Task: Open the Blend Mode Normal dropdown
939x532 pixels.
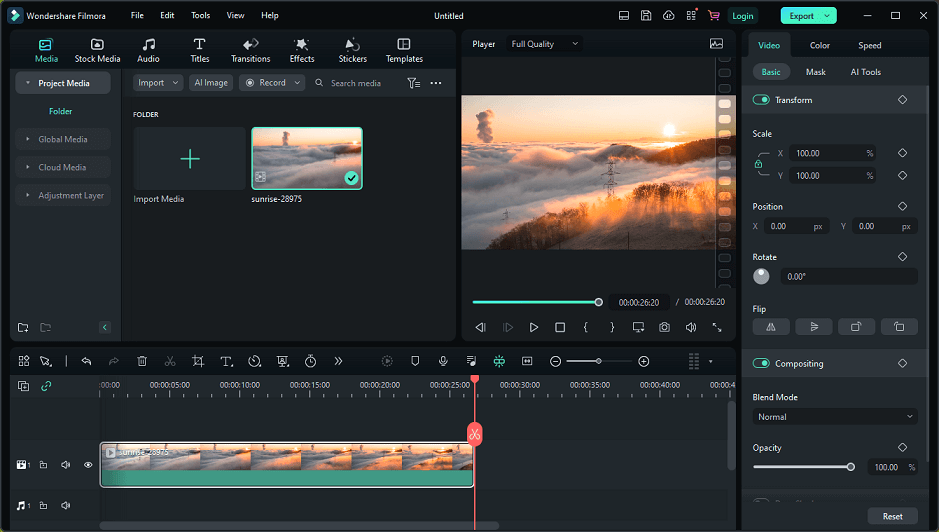Action: (835, 416)
